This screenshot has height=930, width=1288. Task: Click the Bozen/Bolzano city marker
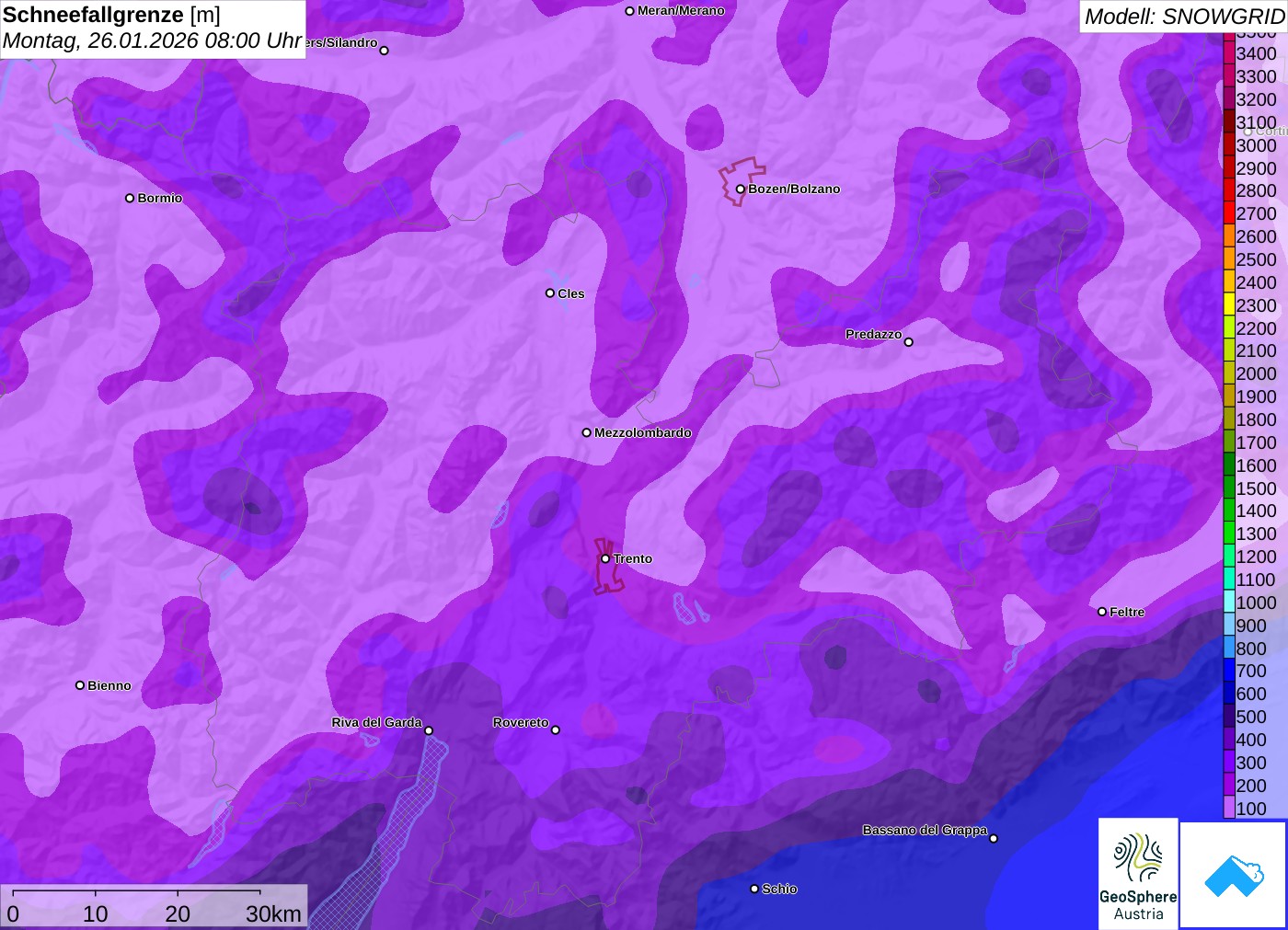click(x=741, y=189)
